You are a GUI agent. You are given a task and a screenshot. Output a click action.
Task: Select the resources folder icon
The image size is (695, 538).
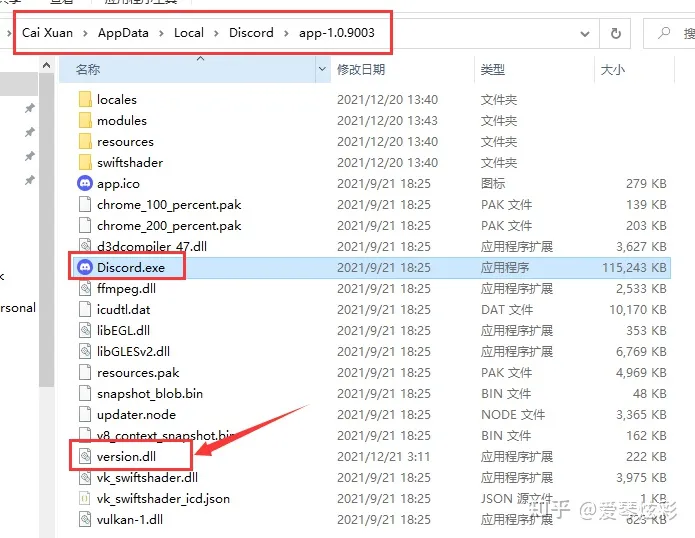click(x=85, y=141)
